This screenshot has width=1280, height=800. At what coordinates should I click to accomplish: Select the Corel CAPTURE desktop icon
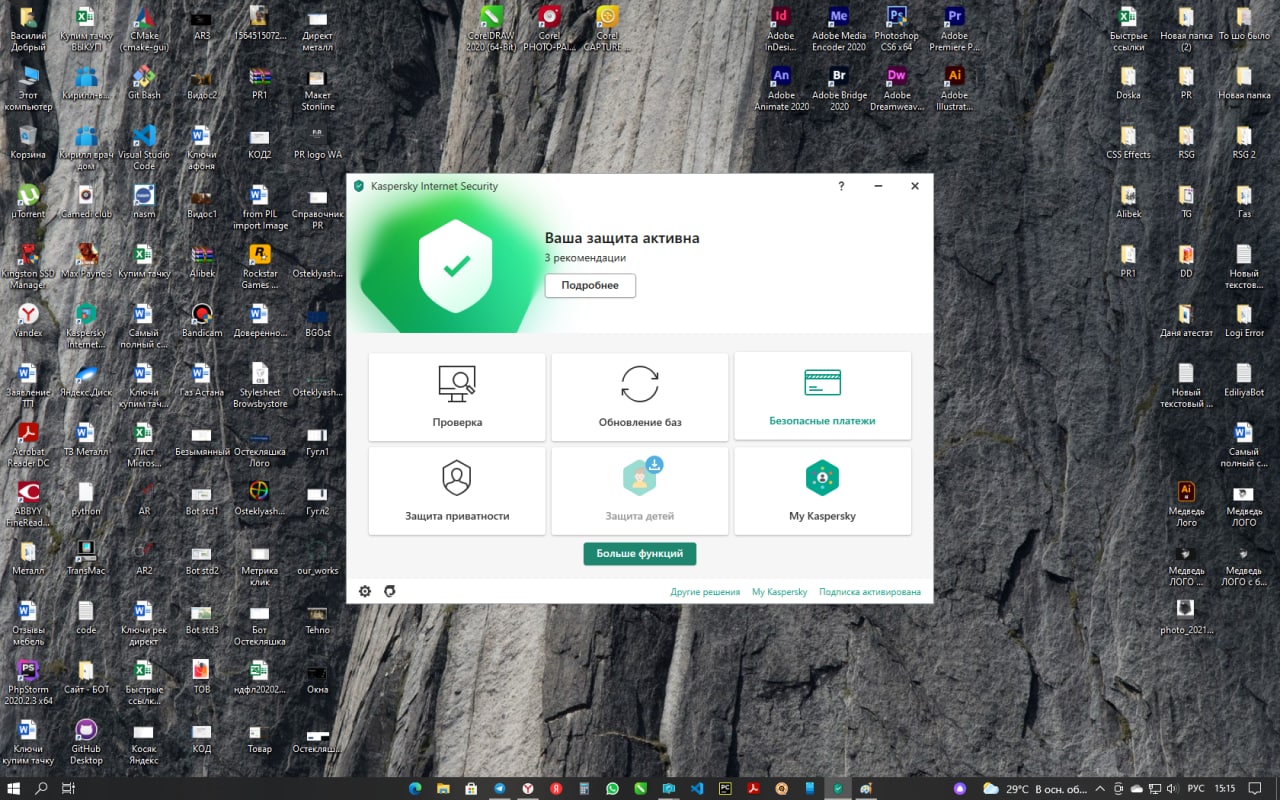click(607, 28)
